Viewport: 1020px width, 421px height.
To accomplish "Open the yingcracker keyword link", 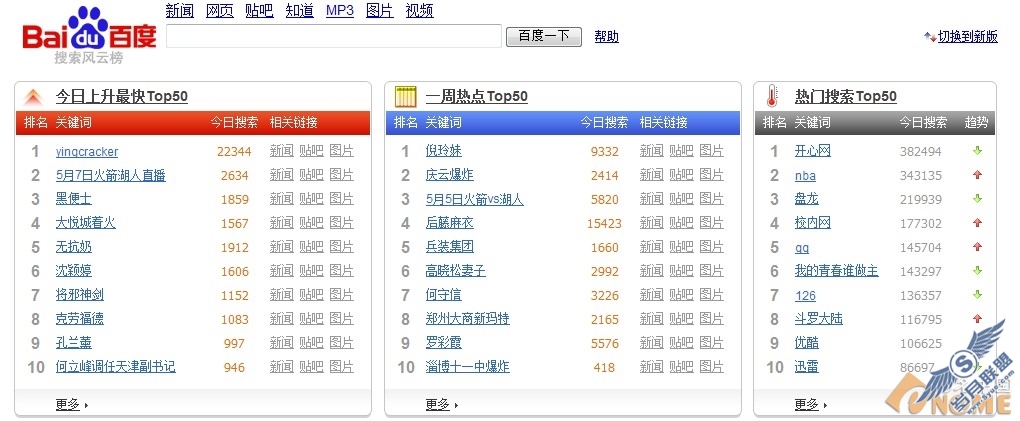I will pyautogui.click(x=87, y=152).
